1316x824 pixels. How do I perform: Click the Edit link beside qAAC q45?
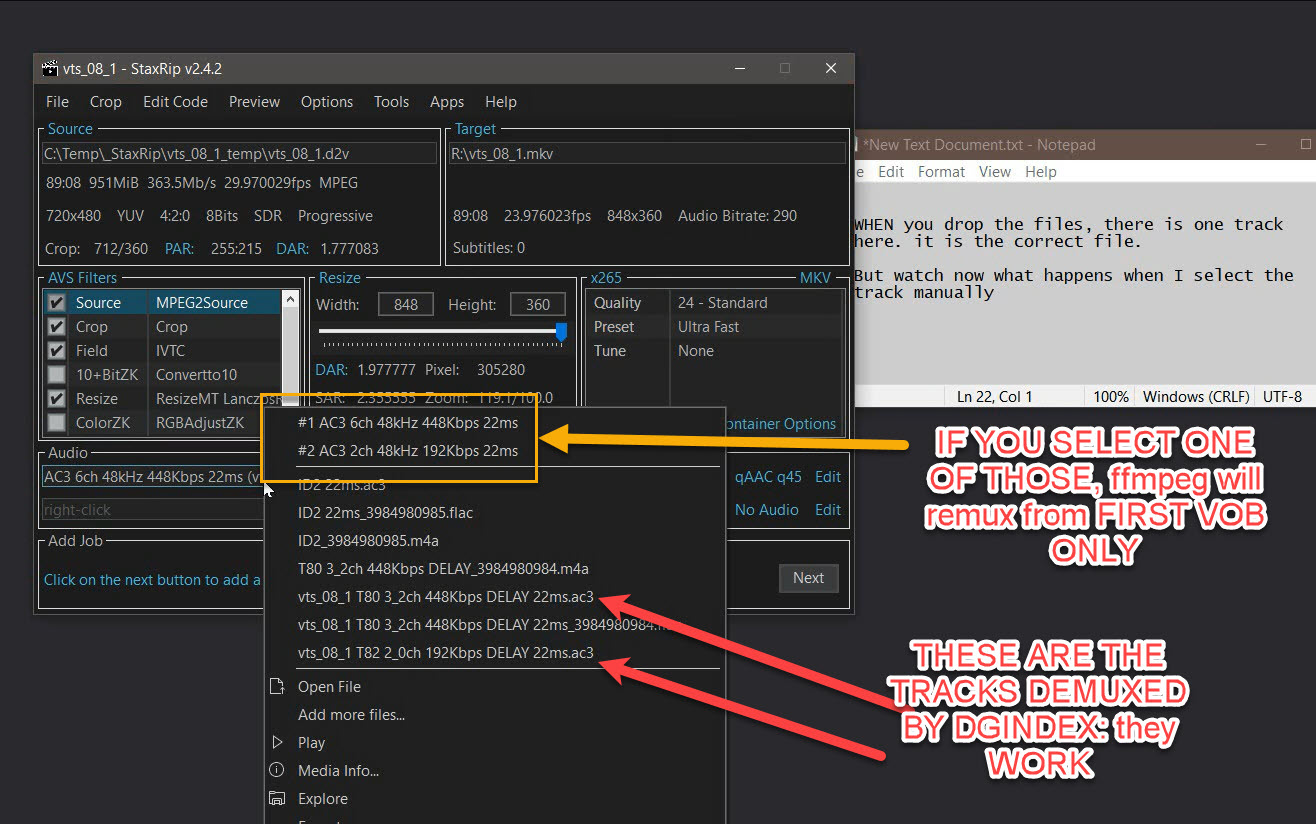coord(828,477)
